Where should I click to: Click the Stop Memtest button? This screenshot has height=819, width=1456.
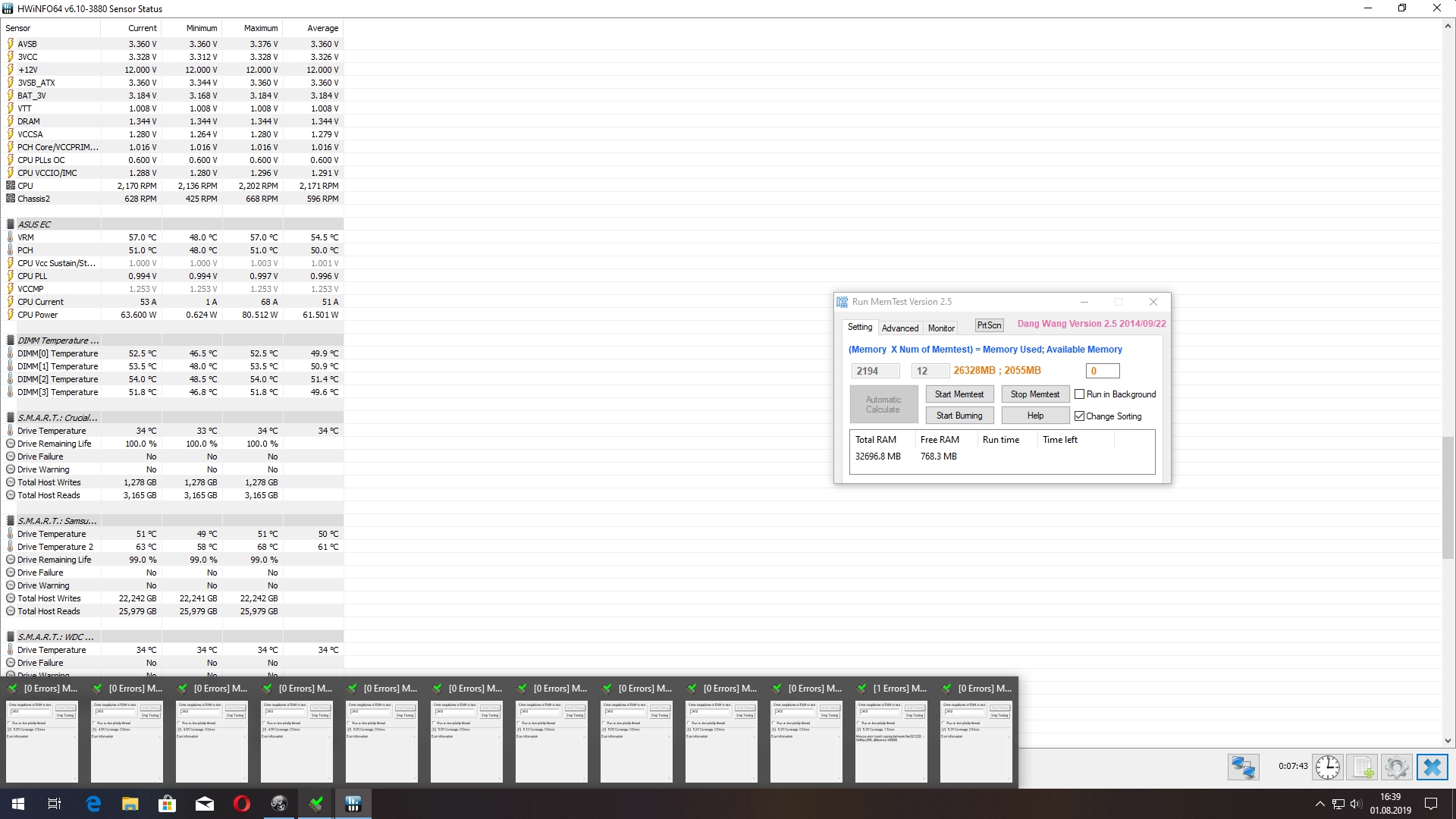[1034, 394]
